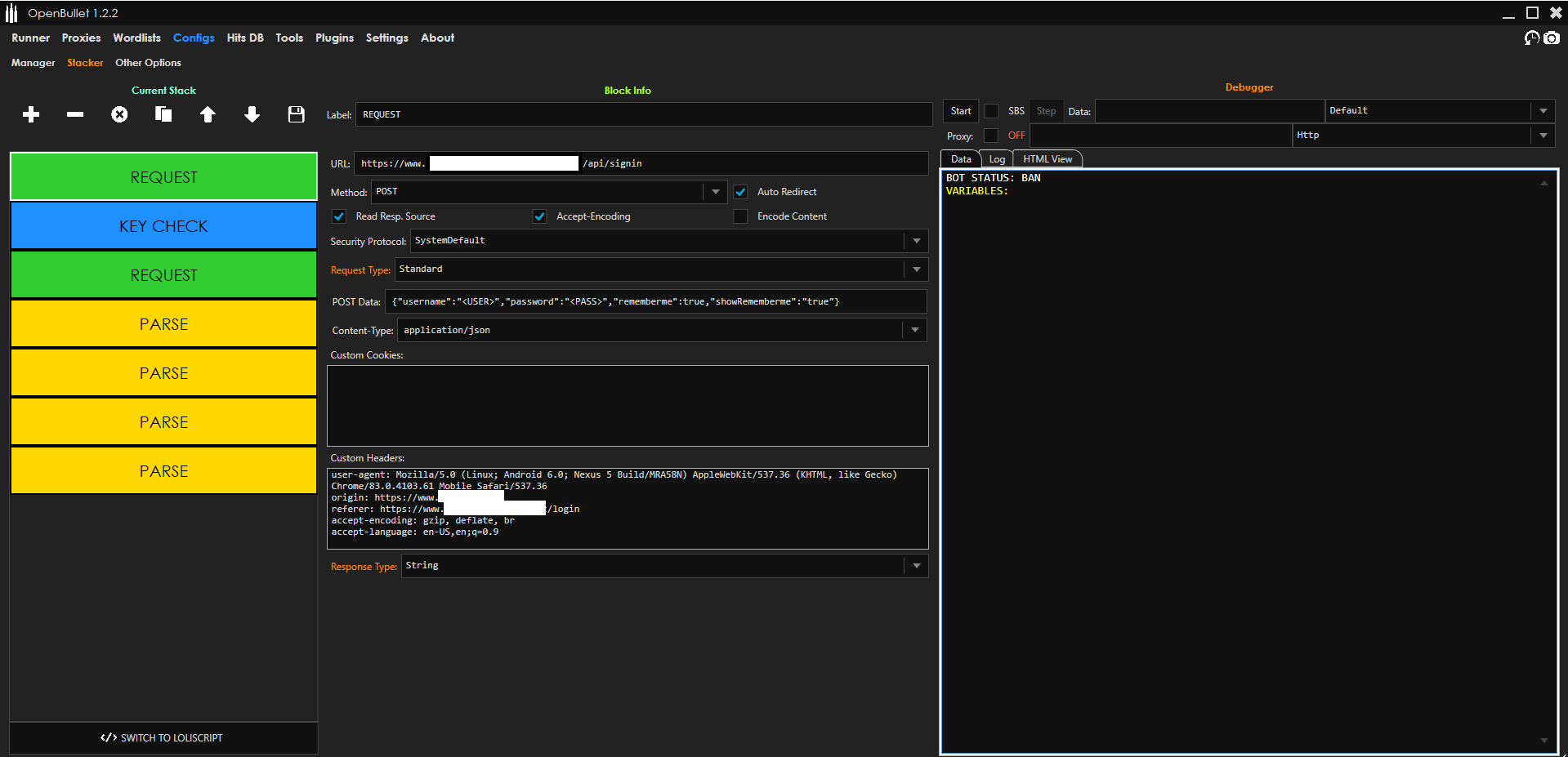Expand the Content-Type dropdown

pos(914,330)
